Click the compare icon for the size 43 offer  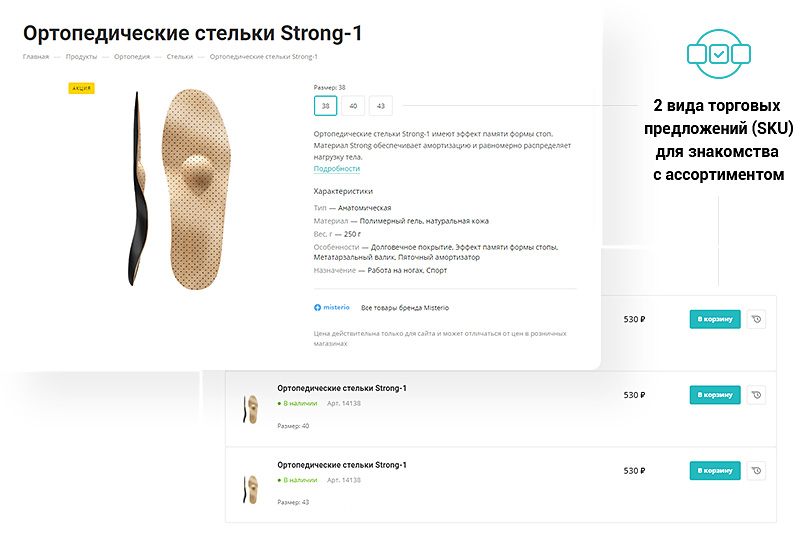[x=756, y=470]
